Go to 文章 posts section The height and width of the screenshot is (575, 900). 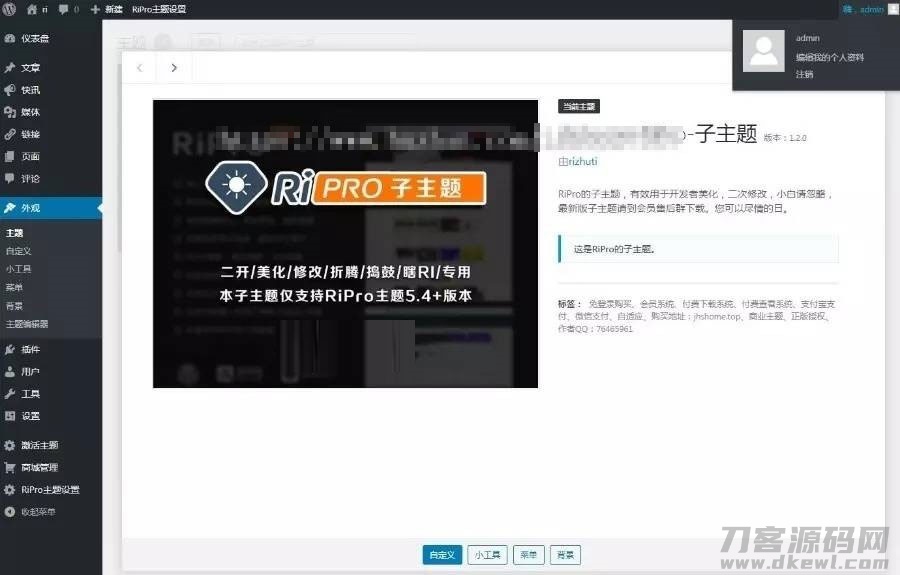click(30, 68)
